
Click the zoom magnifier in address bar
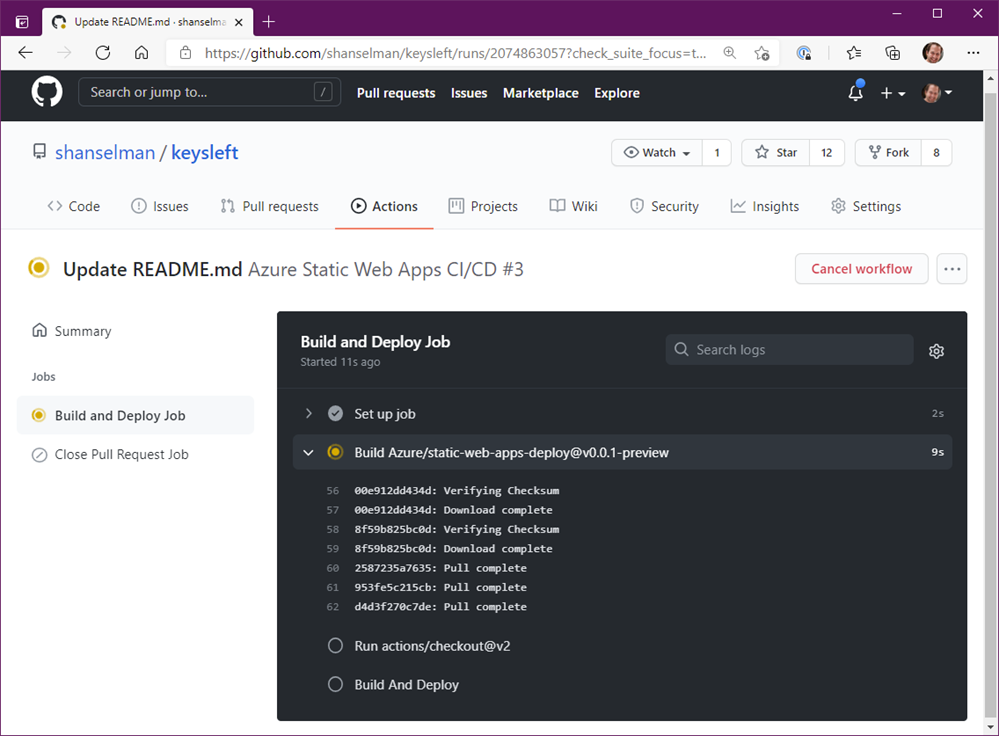729,53
